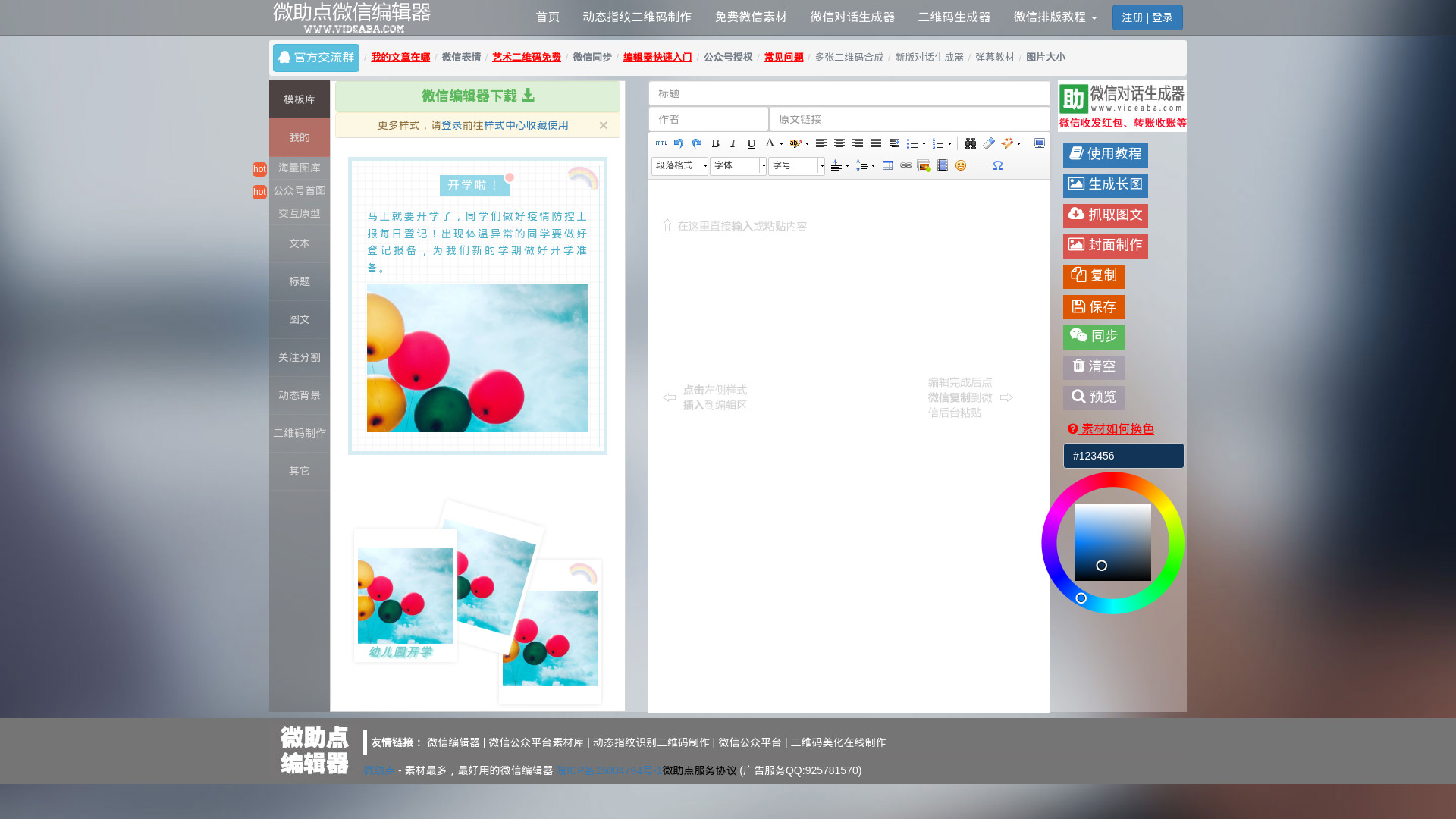
Task: Click the 保存 save button
Action: (1094, 307)
